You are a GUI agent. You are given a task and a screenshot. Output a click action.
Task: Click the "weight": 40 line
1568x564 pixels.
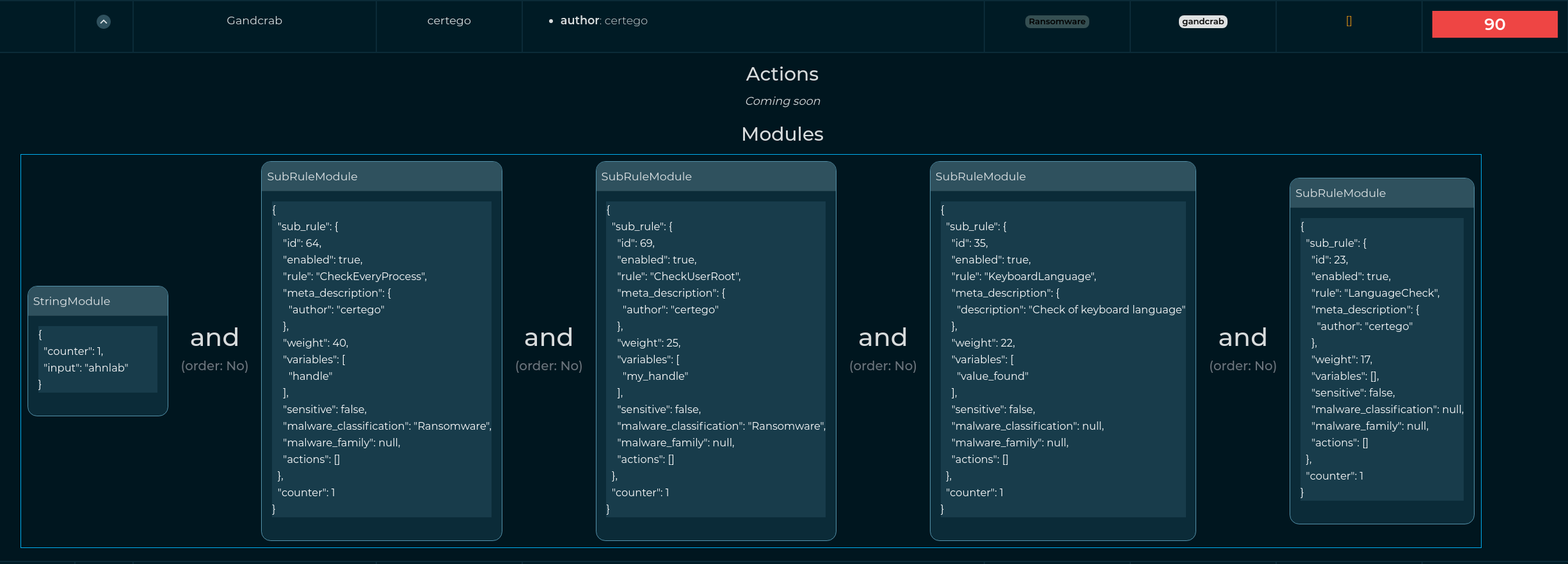[316, 343]
